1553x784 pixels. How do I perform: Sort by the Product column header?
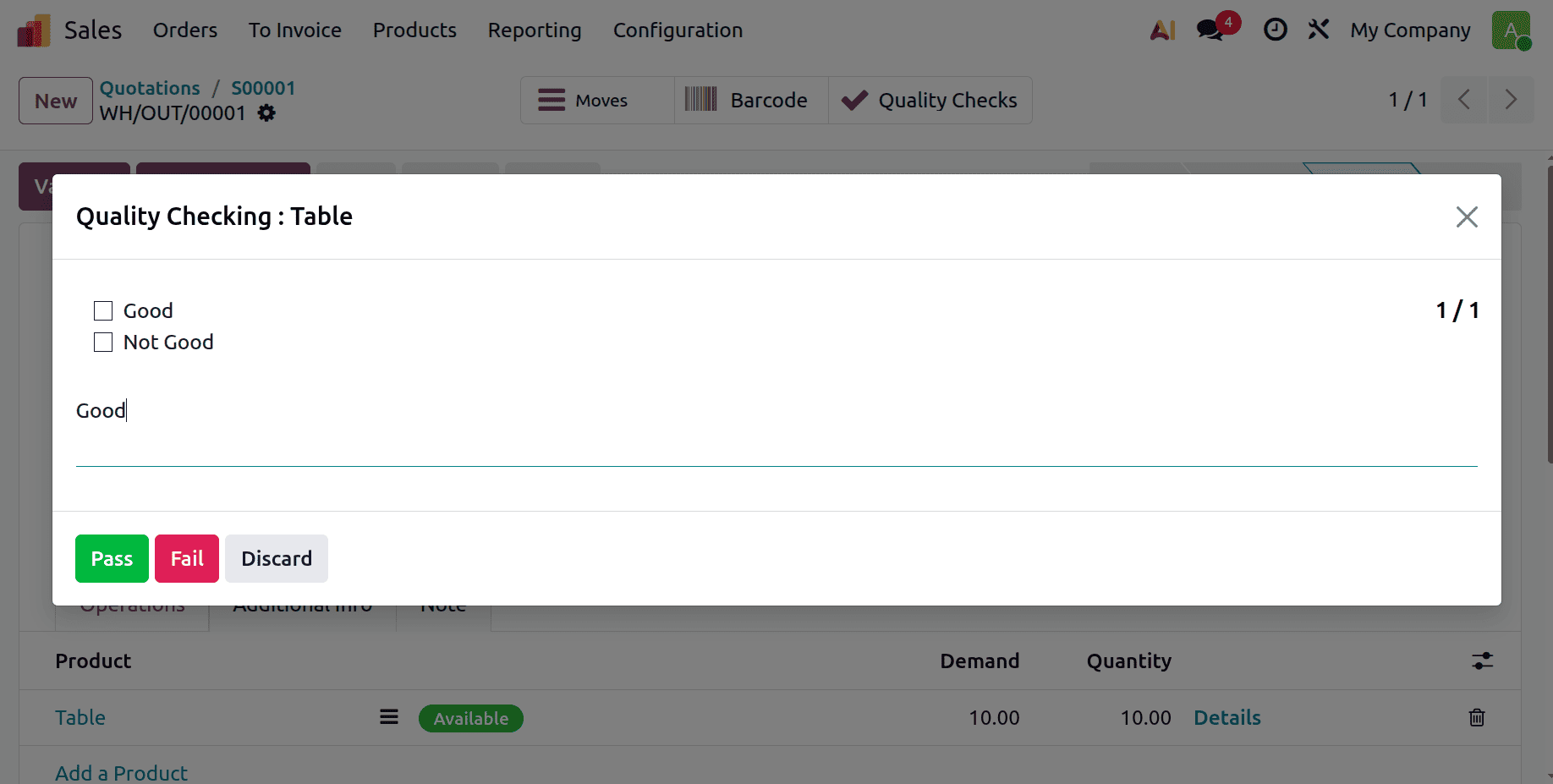93,661
